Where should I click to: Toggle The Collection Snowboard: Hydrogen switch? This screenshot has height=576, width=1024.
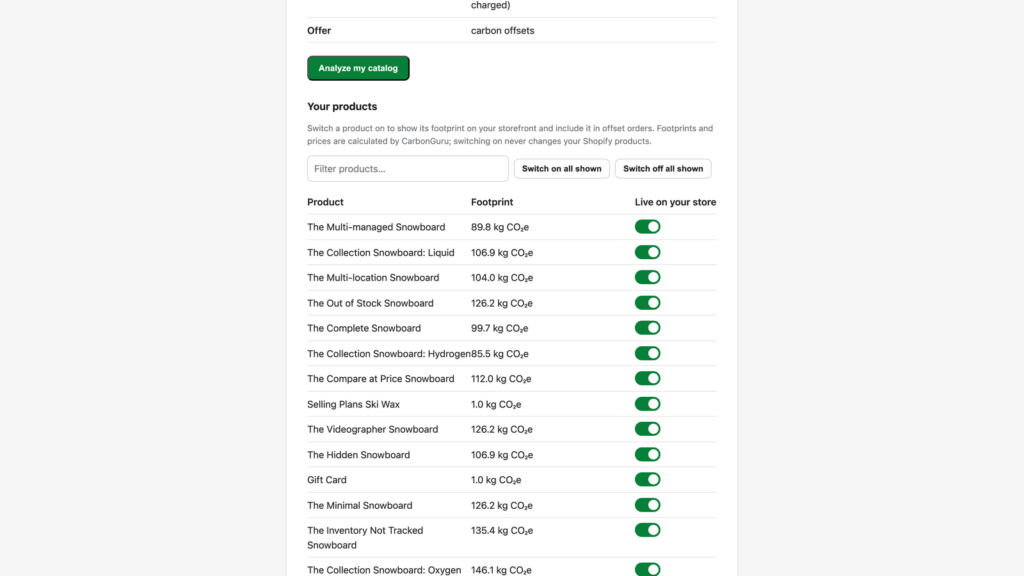pos(647,353)
